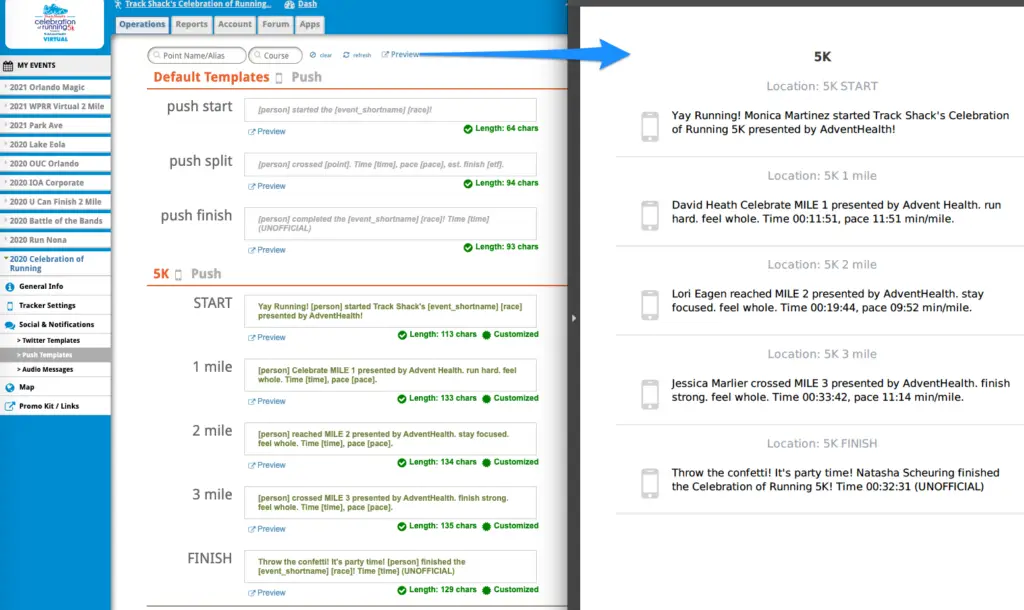The width and height of the screenshot is (1024, 610).
Task: Expand 2020 Run Nona event
Action: pyautogui.click(x=56, y=240)
